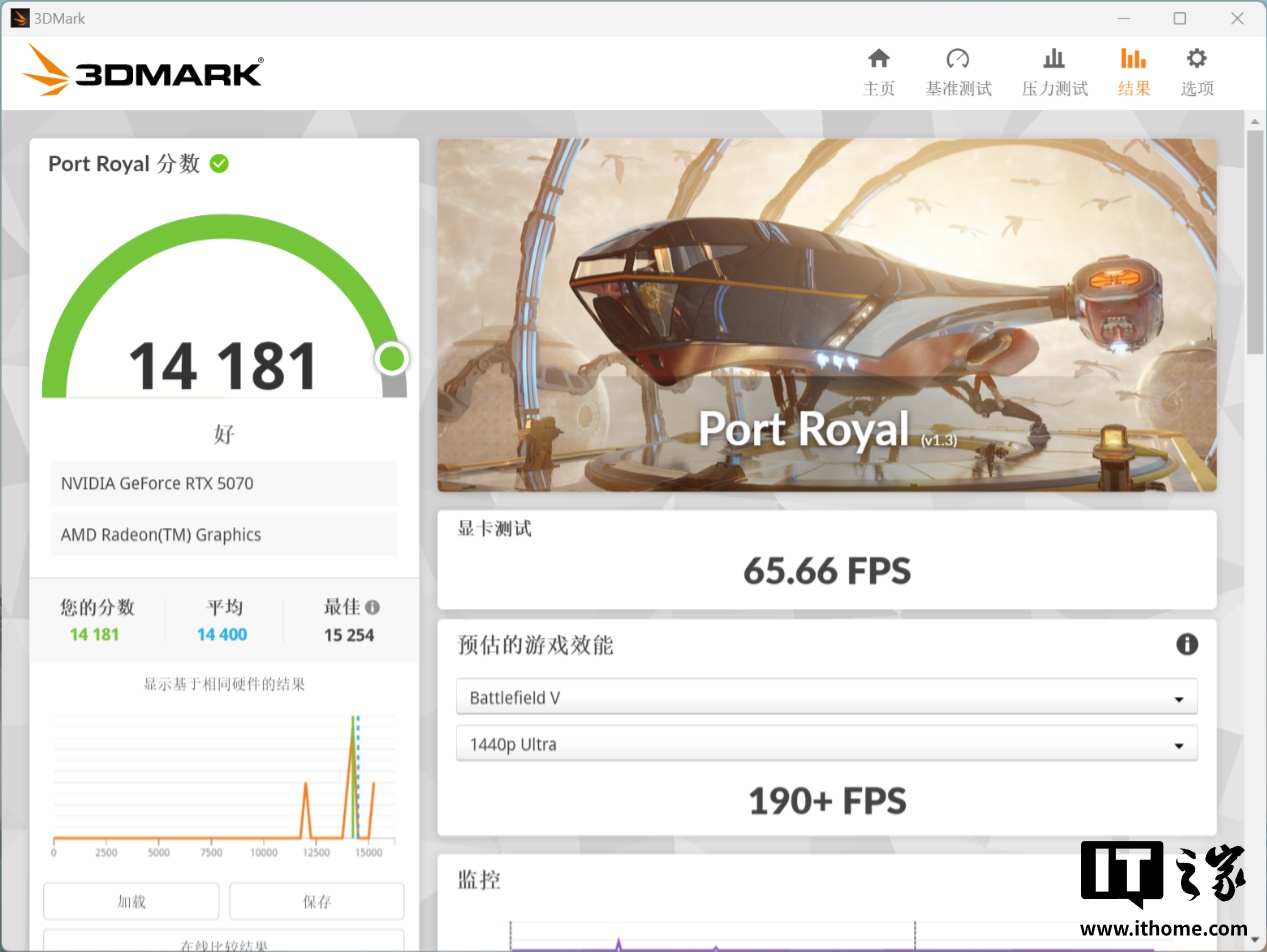The width and height of the screenshot is (1267, 952).
Task: Click the vertical scrollbar thumb on the right
Action: [1255, 240]
